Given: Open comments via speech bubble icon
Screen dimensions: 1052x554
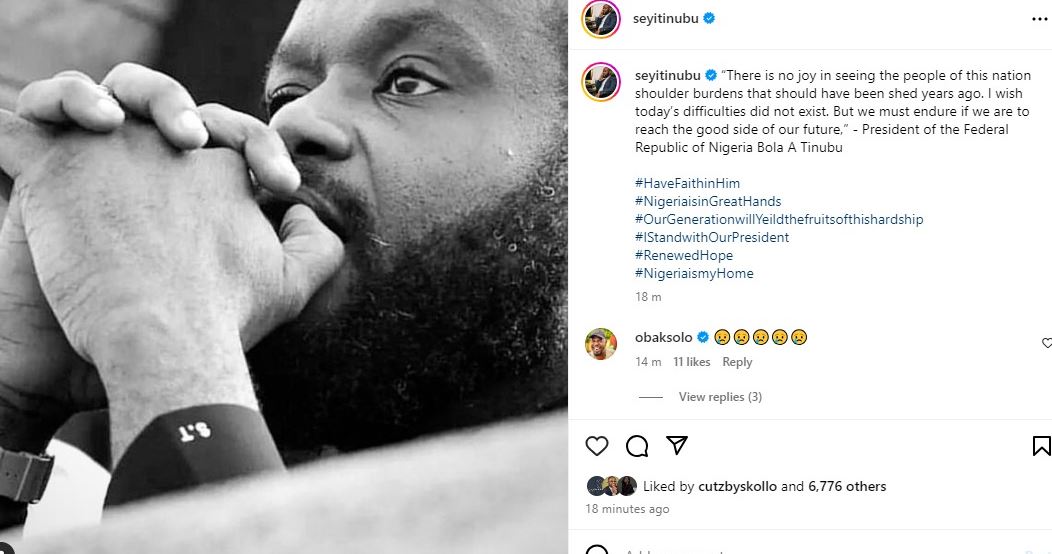Looking at the screenshot, I should (x=637, y=446).
